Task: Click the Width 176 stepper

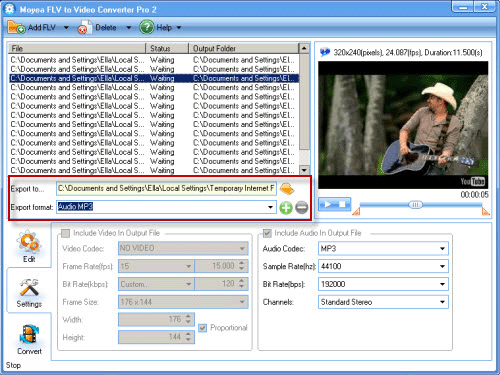Action: tap(188, 319)
